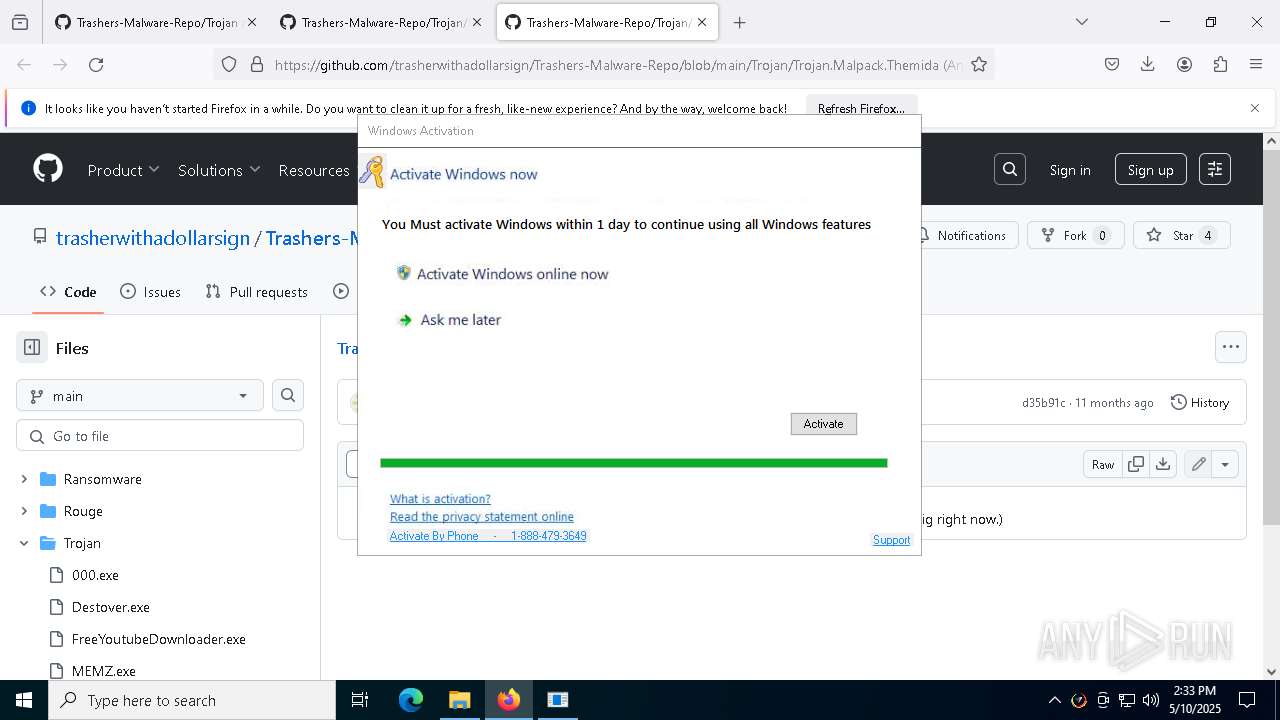Open Firefox extensions icon
Viewport: 1280px width, 720px height.
pyautogui.click(x=1220, y=64)
